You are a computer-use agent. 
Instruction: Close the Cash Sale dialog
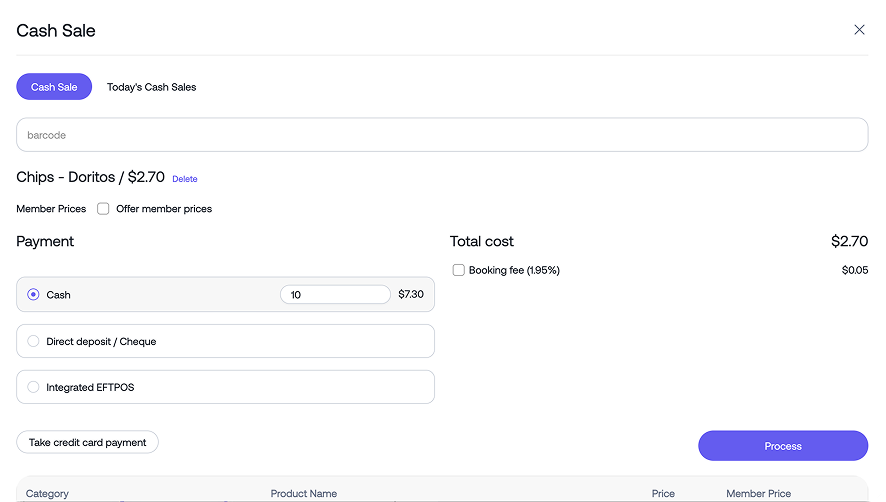click(859, 30)
